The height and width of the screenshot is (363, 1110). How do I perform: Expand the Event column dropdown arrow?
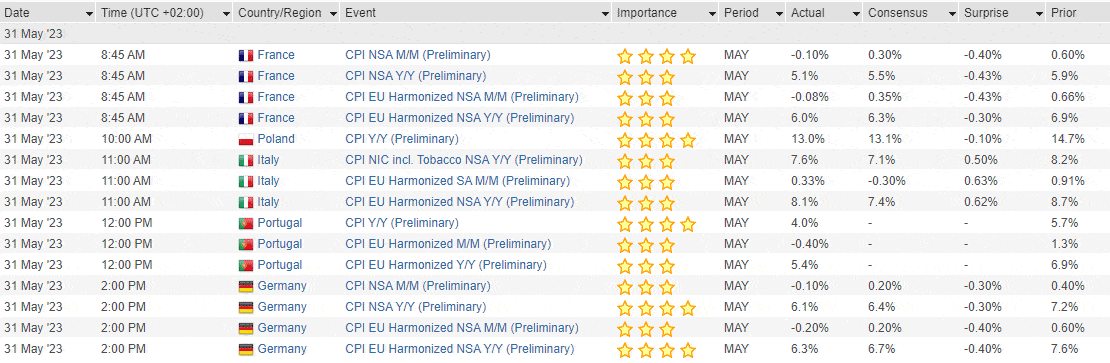point(605,13)
